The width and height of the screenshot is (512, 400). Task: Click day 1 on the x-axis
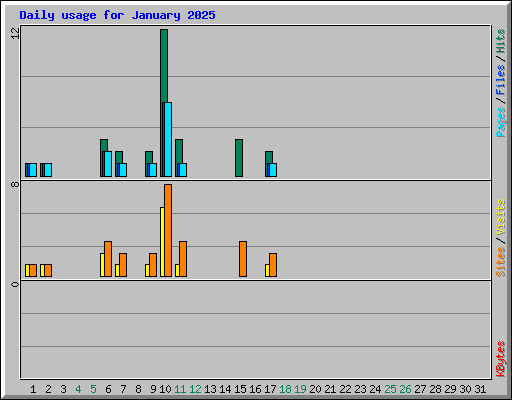(33, 389)
